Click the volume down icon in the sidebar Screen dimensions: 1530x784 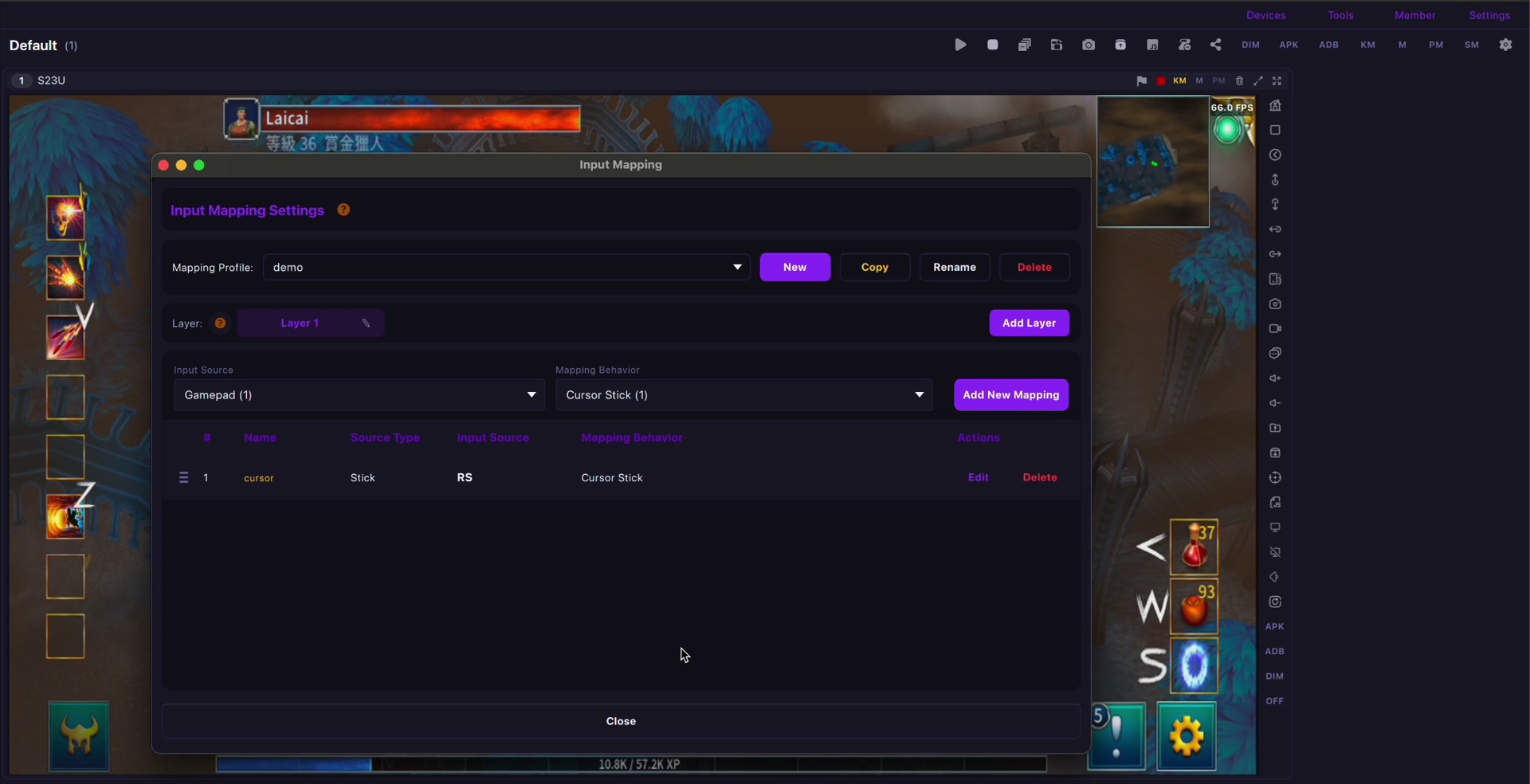(1275, 403)
